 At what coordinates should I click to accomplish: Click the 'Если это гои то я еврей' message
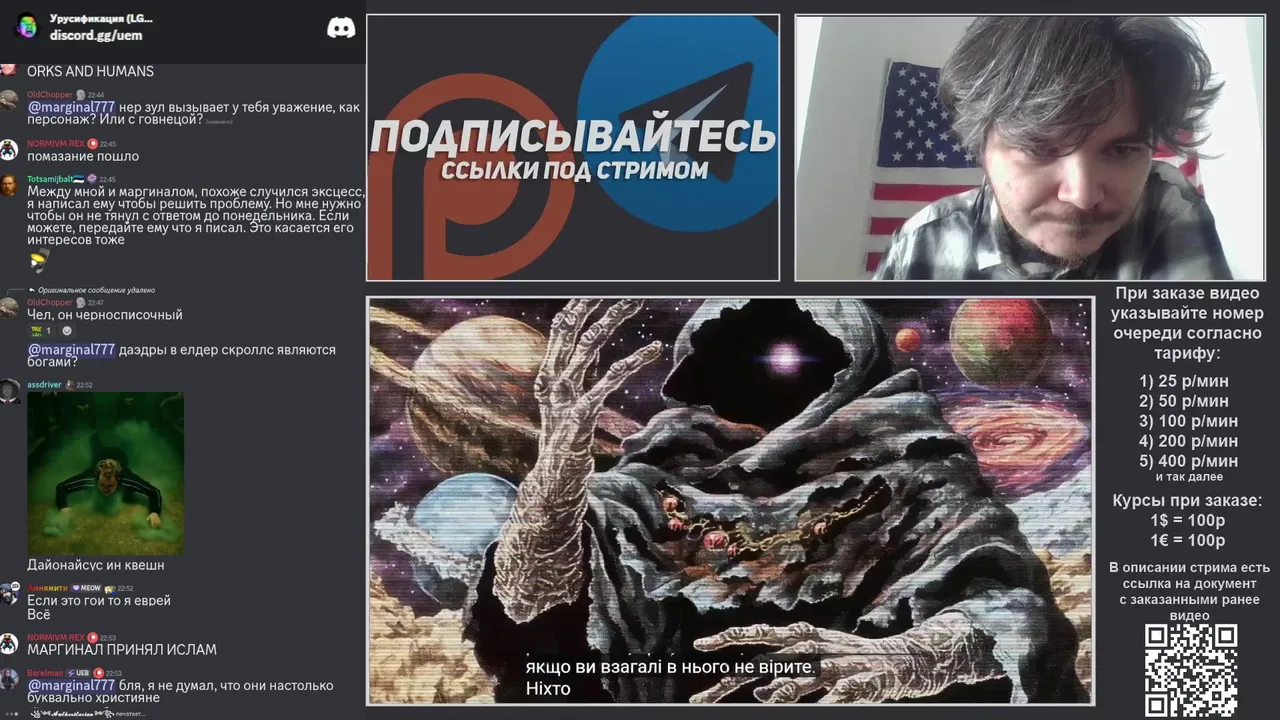pyautogui.click(x=99, y=601)
